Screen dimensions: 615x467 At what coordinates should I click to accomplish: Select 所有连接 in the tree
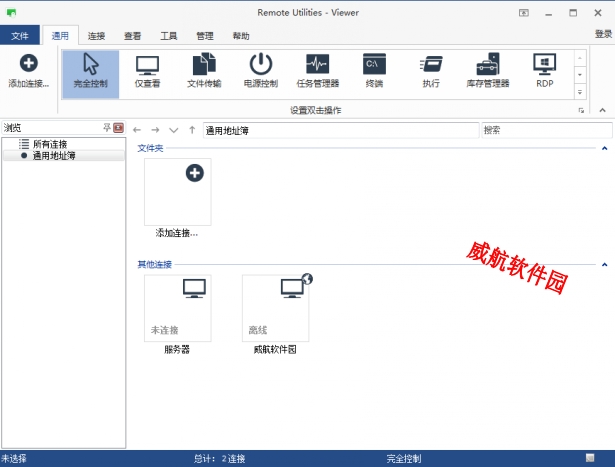(50, 144)
